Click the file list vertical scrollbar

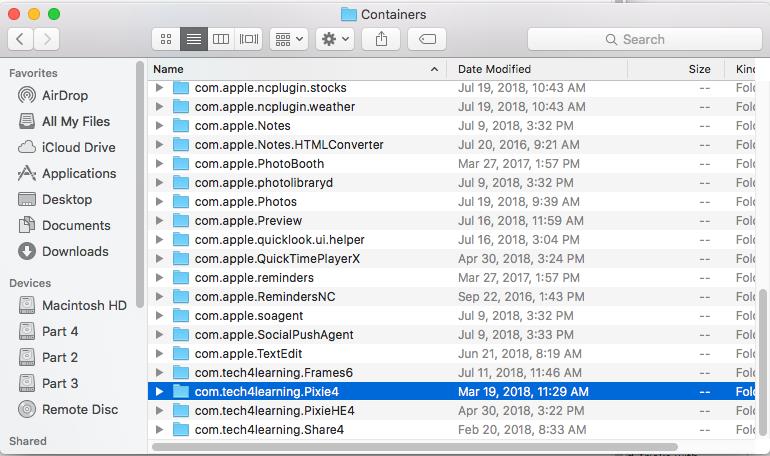pos(762,362)
